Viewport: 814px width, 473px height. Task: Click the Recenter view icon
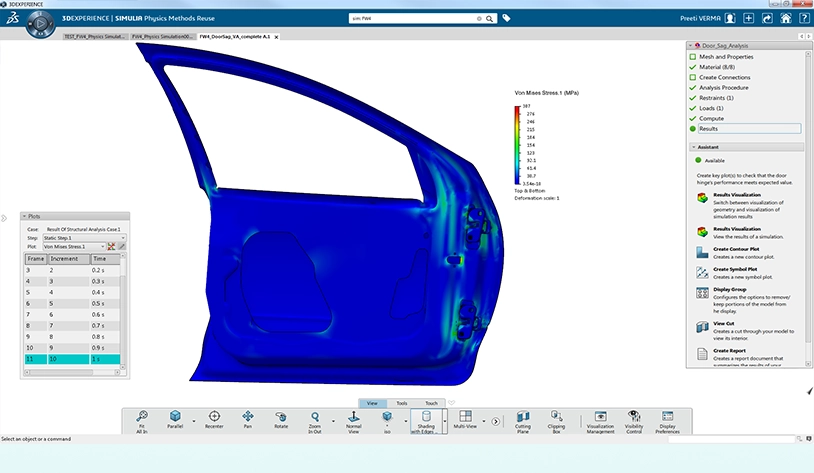214,416
